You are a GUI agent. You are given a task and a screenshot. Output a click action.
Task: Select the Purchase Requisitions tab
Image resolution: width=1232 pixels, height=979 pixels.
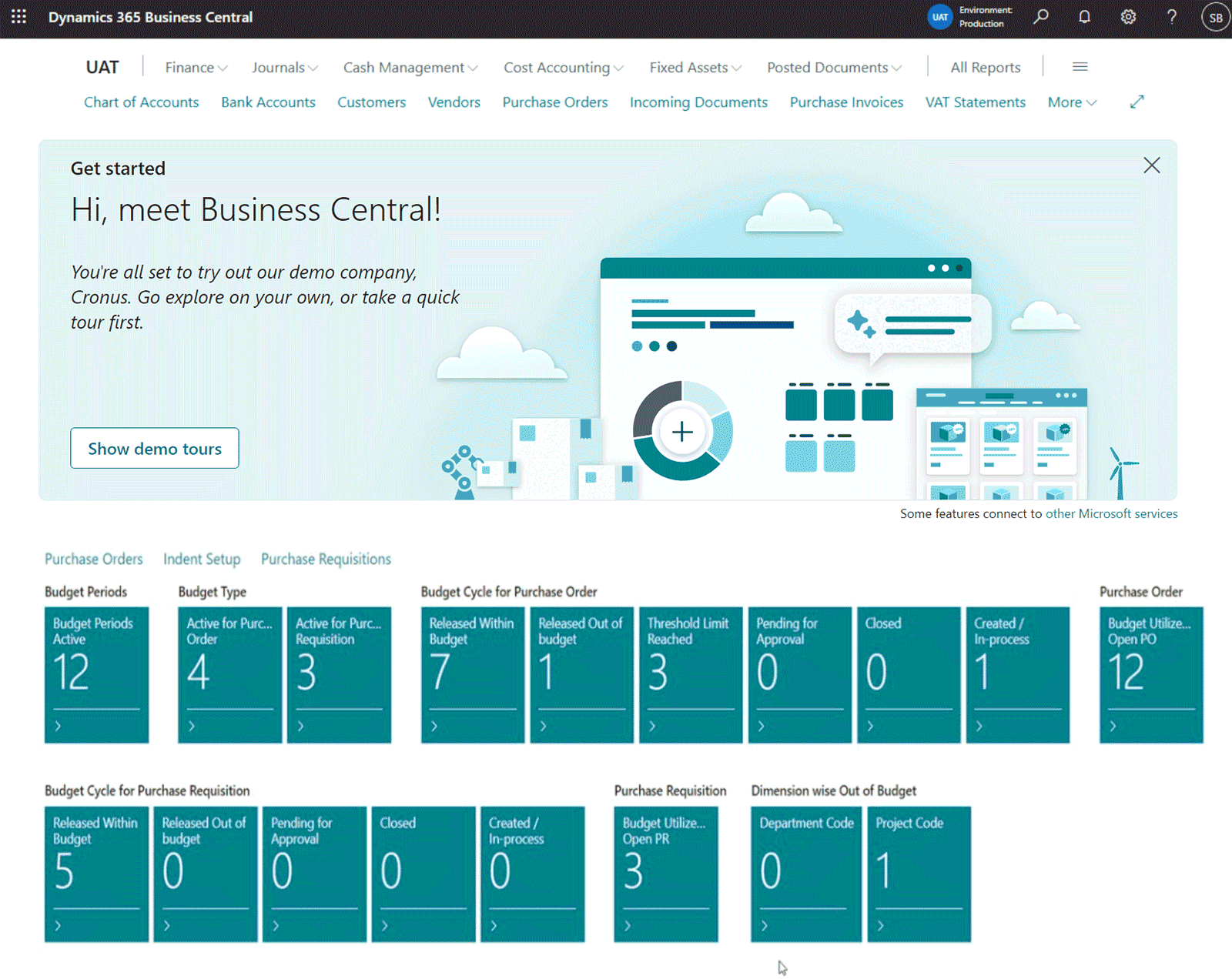pyautogui.click(x=326, y=559)
